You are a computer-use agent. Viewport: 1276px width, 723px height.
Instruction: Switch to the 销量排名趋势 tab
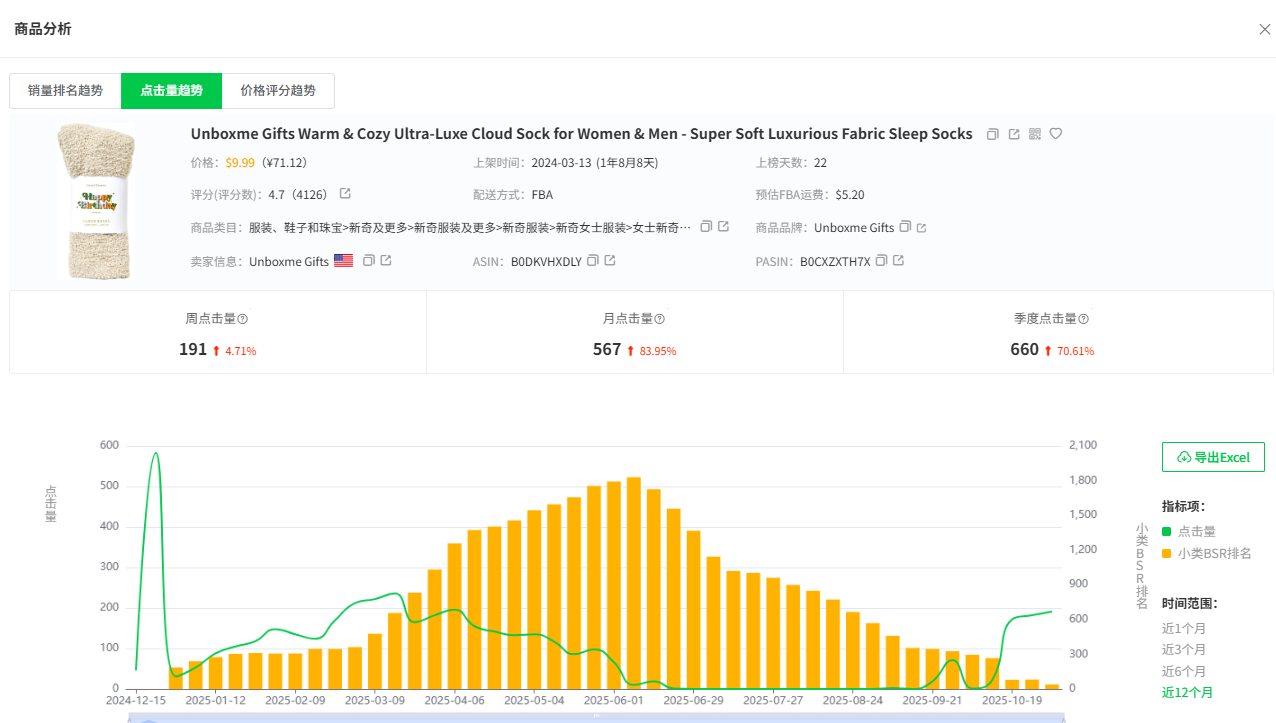(65, 91)
